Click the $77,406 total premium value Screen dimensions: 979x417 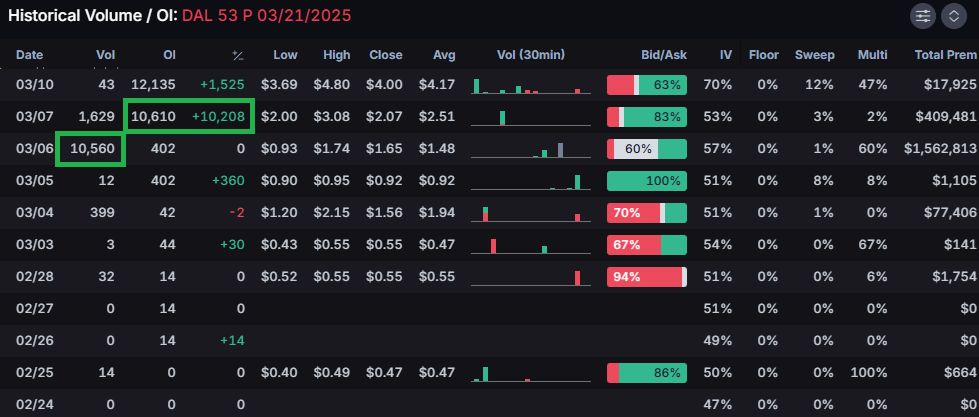point(951,212)
